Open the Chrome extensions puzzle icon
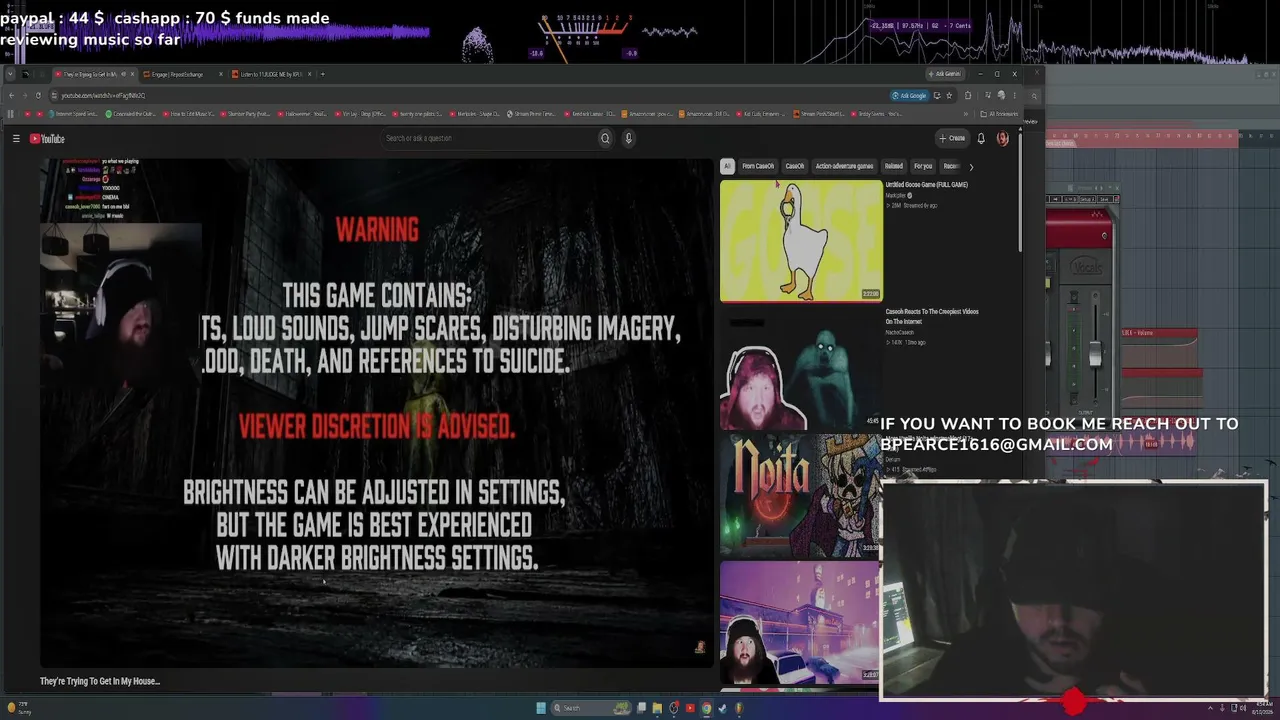The image size is (1280, 720). [968, 95]
